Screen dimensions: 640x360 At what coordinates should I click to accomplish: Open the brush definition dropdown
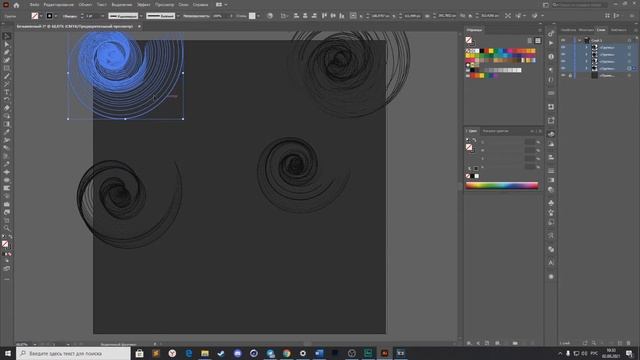[x=178, y=16]
